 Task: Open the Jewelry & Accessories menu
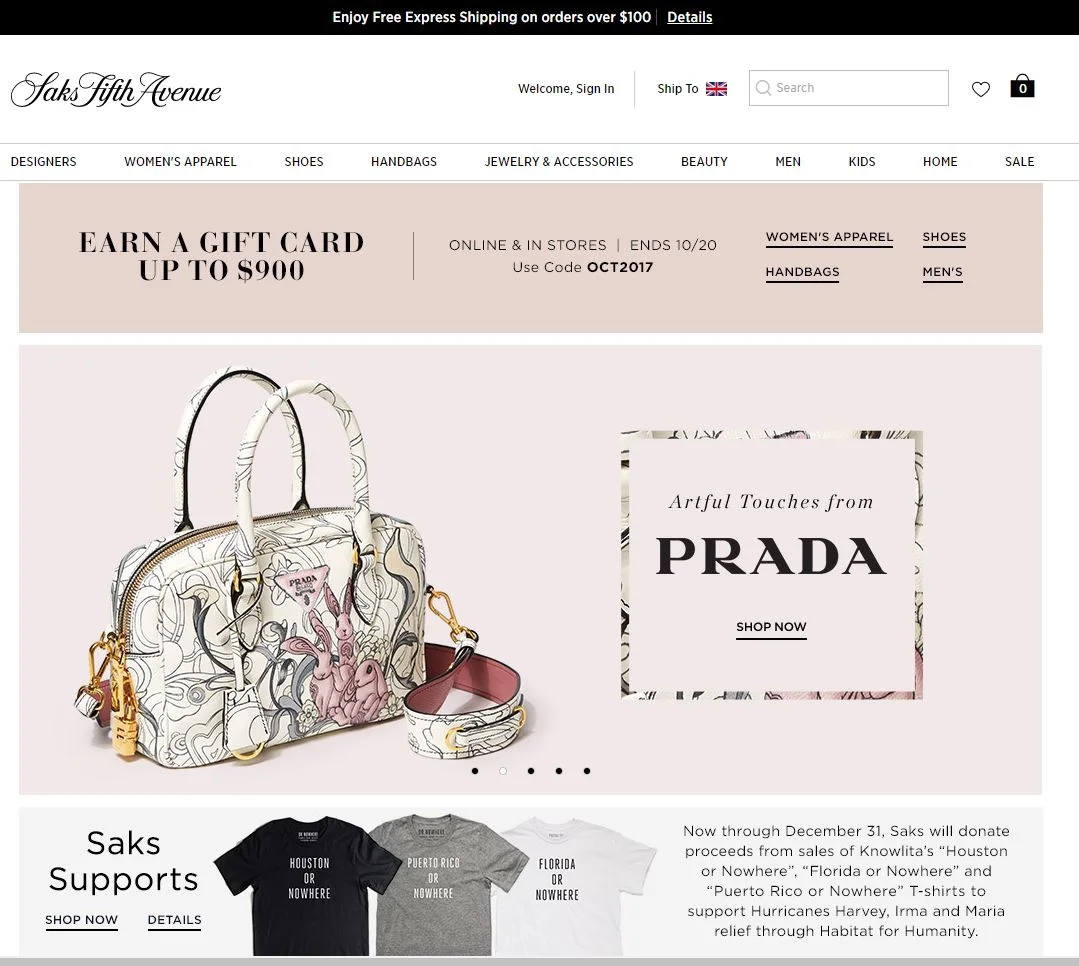[x=559, y=162]
